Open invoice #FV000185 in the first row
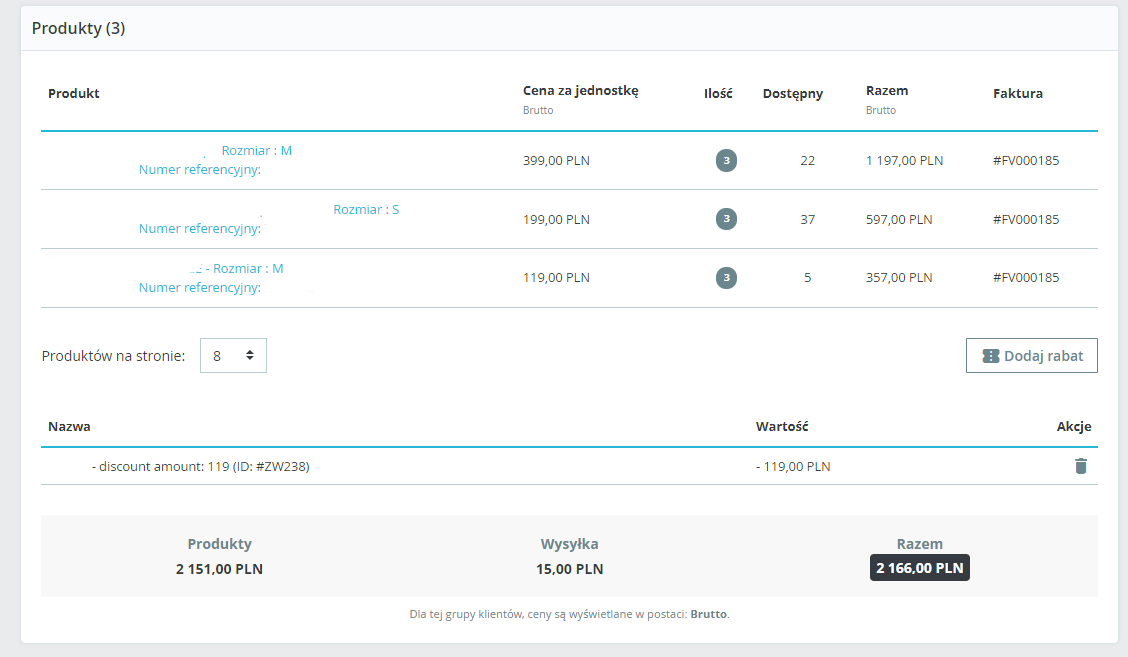The height and width of the screenshot is (657, 1128). [1026, 160]
